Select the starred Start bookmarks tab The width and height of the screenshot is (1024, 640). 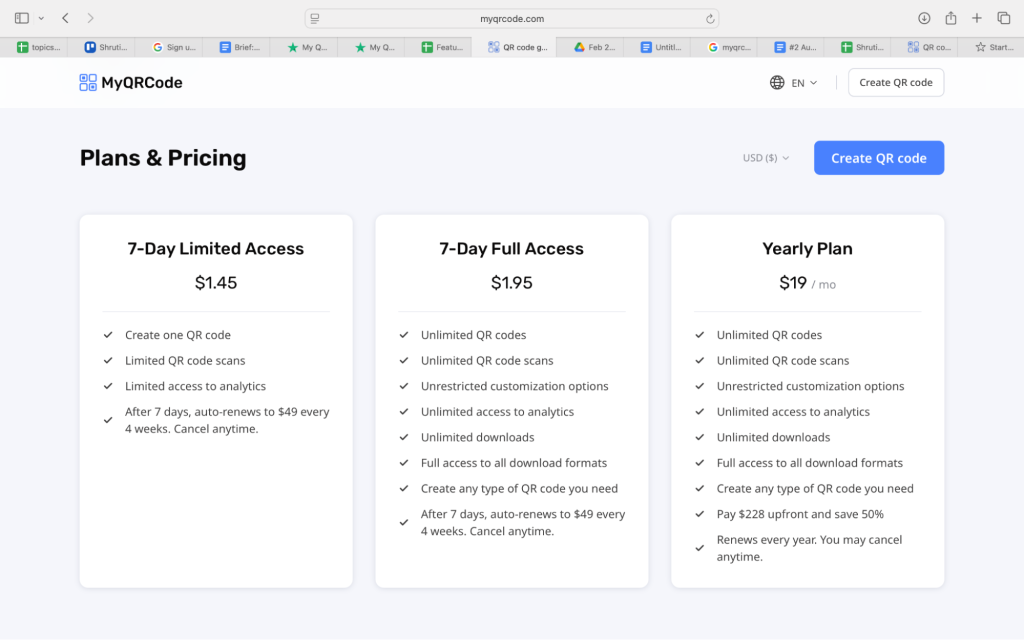click(x=991, y=46)
